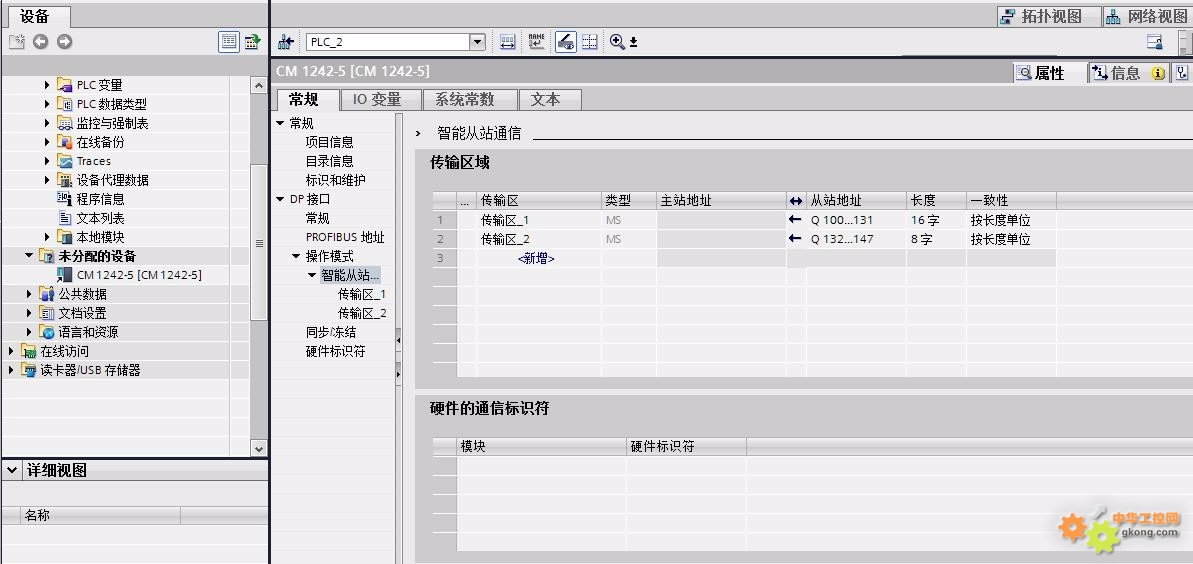The image size is (1193, 564).
Task: Click the diagnostics stethoscope tab icon
Action: click(1182, 73)
